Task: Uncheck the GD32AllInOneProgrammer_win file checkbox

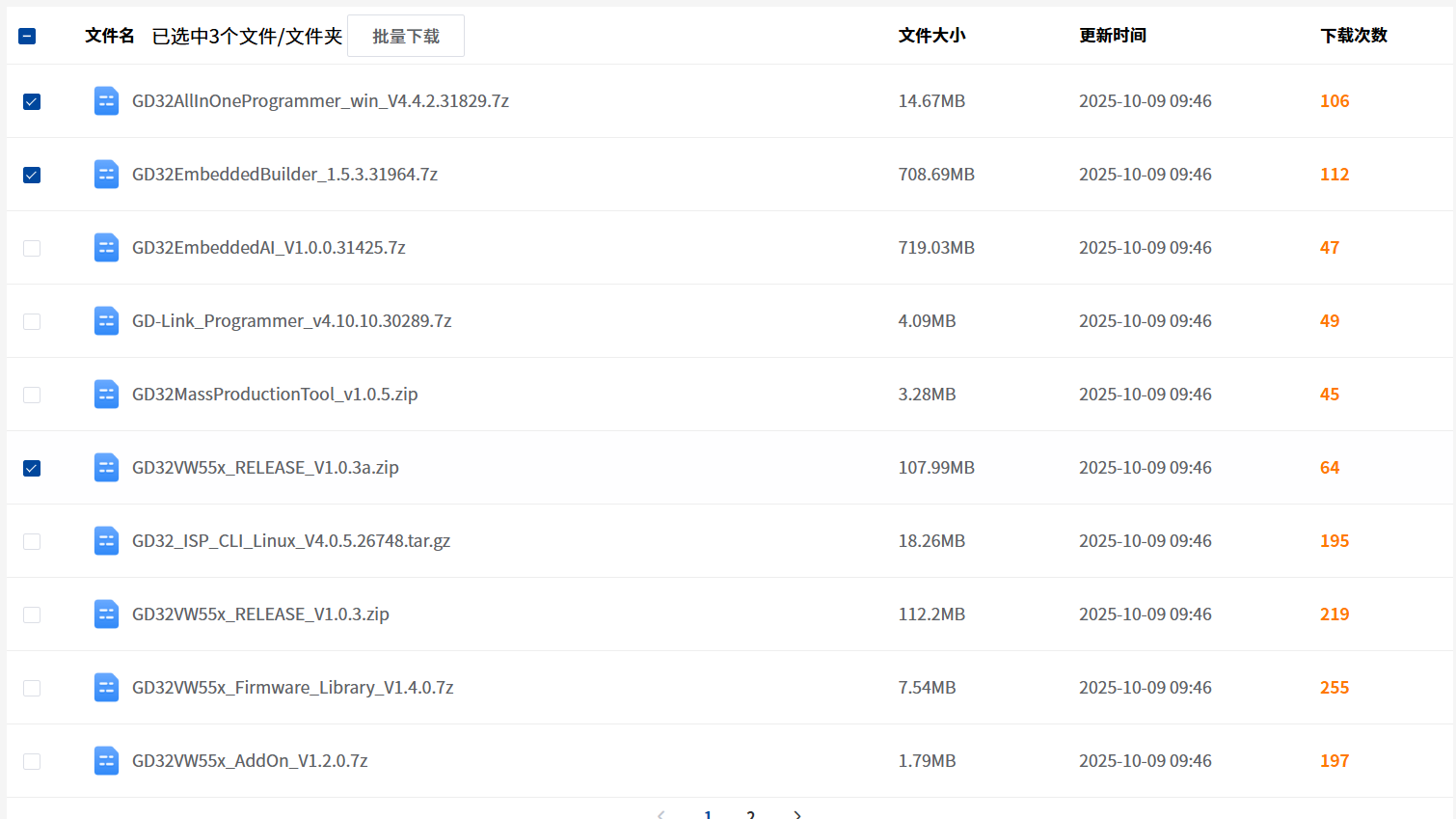Action: 32,101
